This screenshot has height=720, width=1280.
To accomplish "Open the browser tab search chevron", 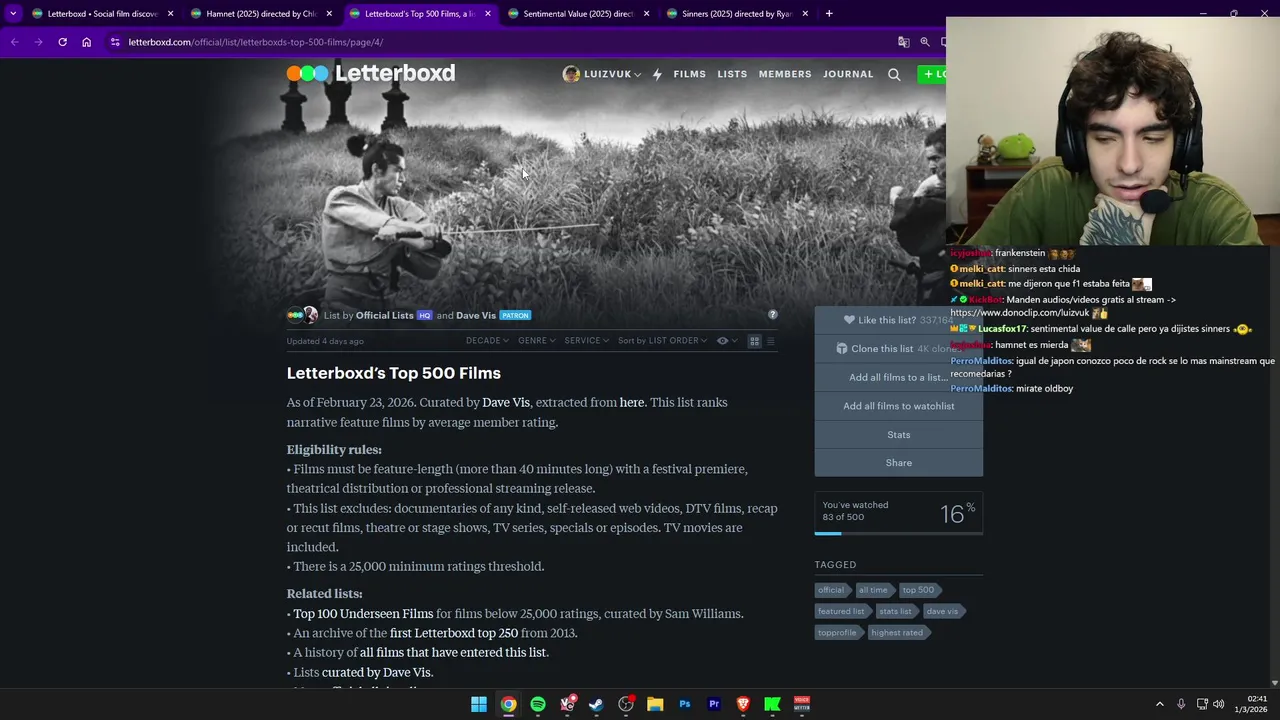I will [x=13, y=14].
